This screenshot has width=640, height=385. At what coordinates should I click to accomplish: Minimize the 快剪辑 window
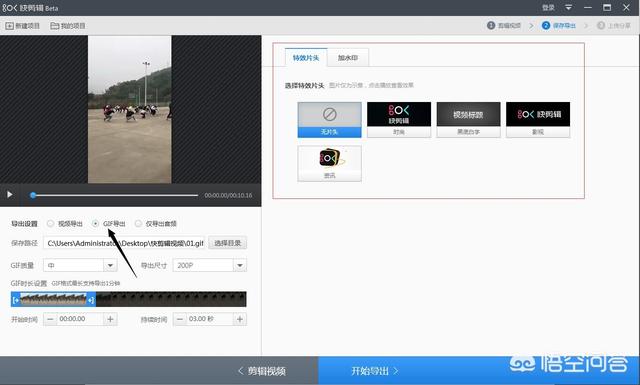(588, 7)
